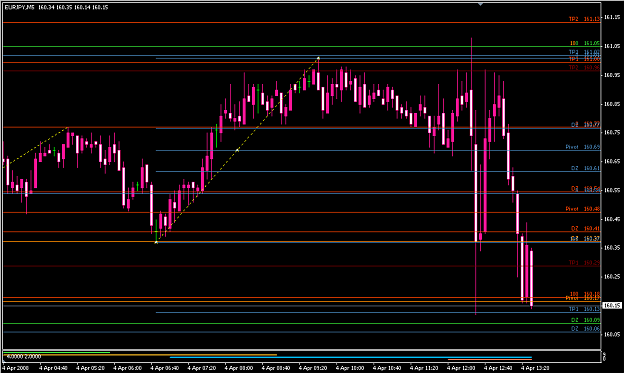Click the 160.35 price scale value
Image resolution: width=625 pixels, height=374 pixels.
pyautogui.click(x=612, y=248)
